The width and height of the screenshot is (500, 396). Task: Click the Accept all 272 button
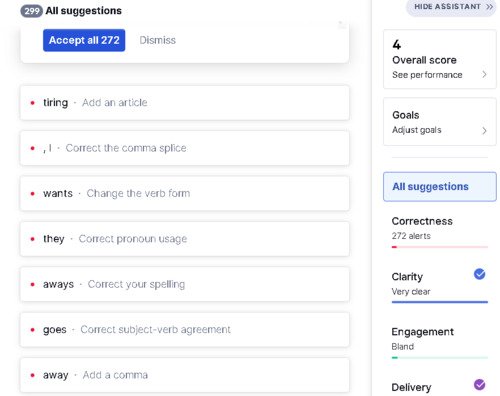click(84, 40)
